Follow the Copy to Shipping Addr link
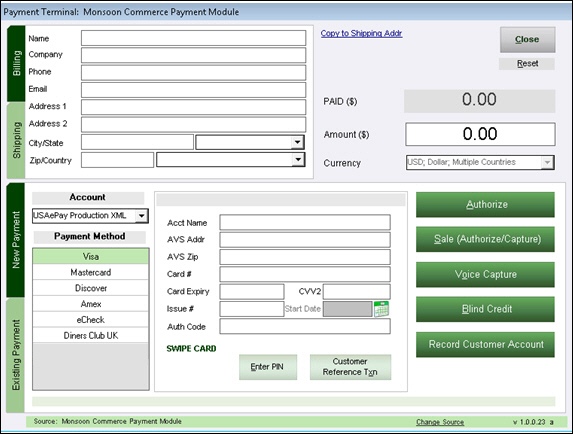This screenshot has height=434, width=573. point(361,33)
